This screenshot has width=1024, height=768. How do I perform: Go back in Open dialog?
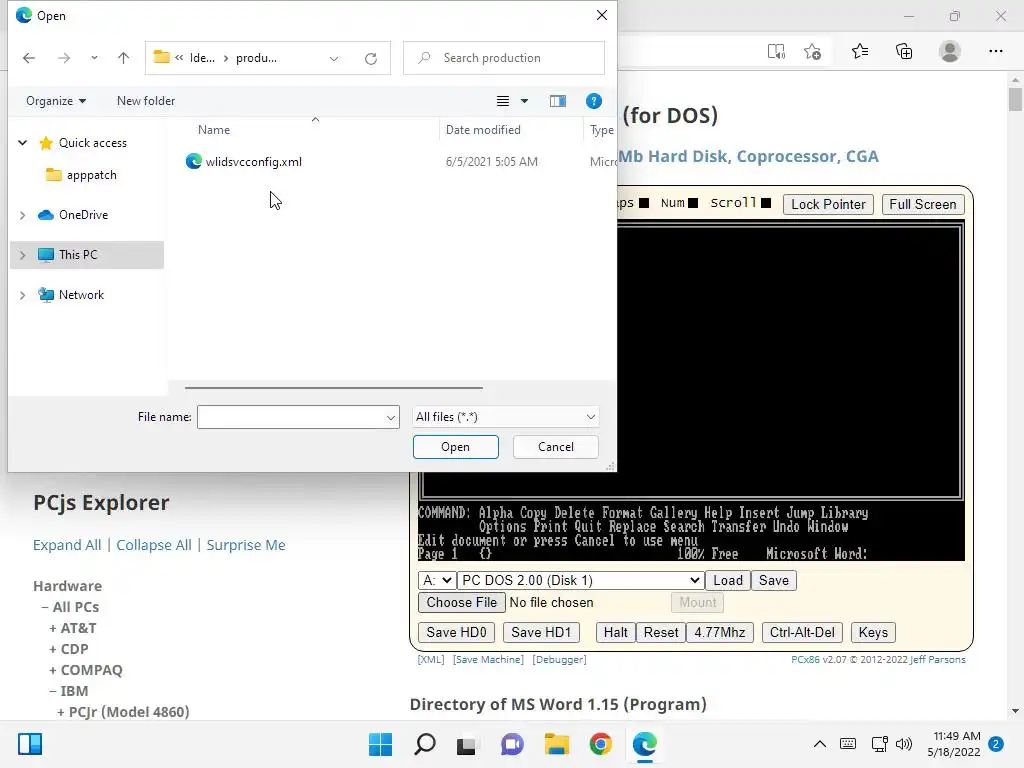pos(29,58)
